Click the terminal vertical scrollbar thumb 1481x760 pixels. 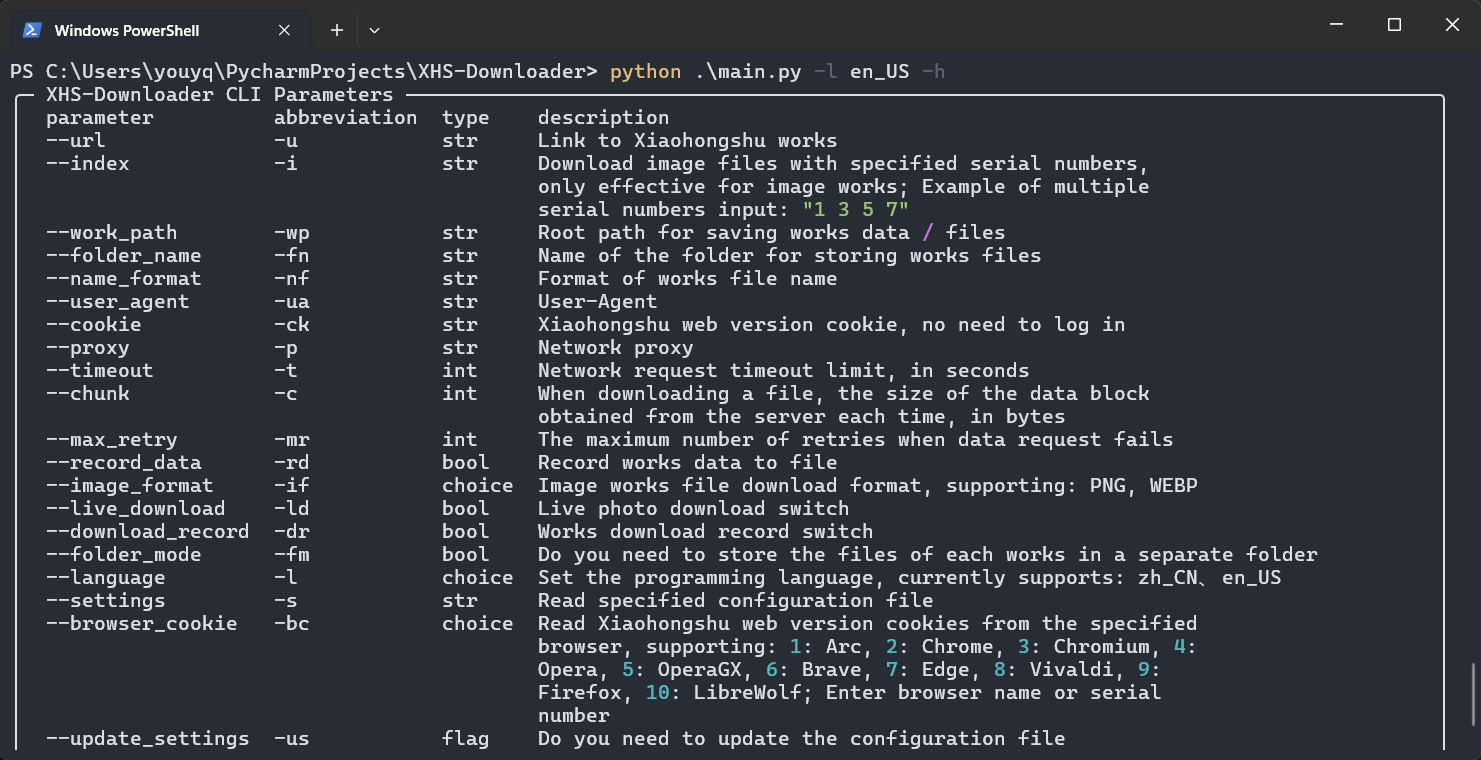[x=1474, y=694]
